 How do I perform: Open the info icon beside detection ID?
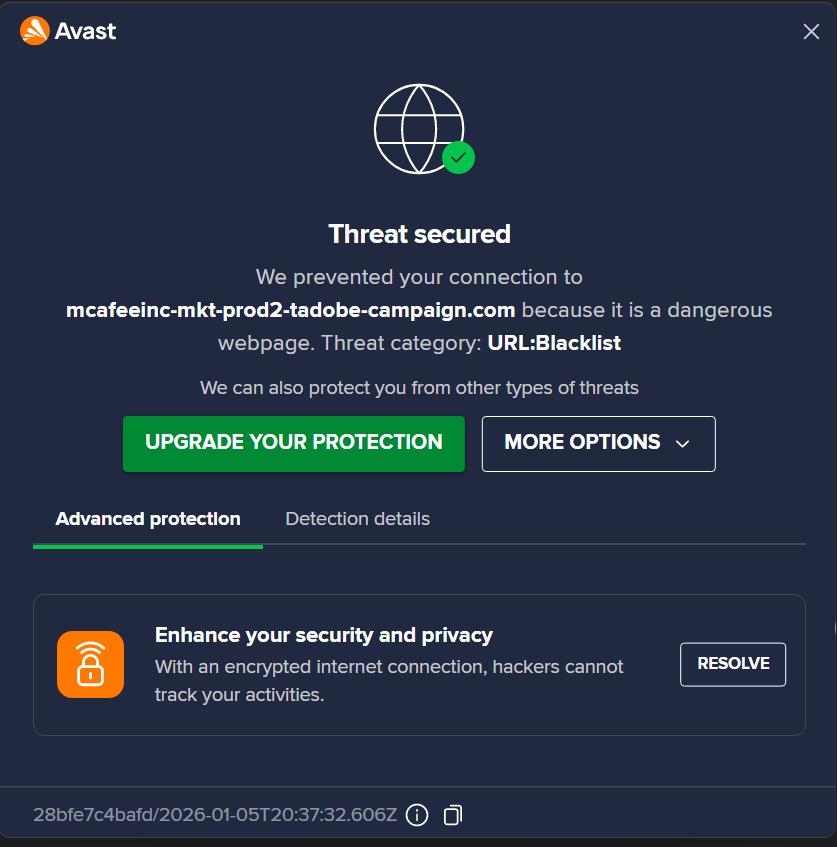[417, 816]
